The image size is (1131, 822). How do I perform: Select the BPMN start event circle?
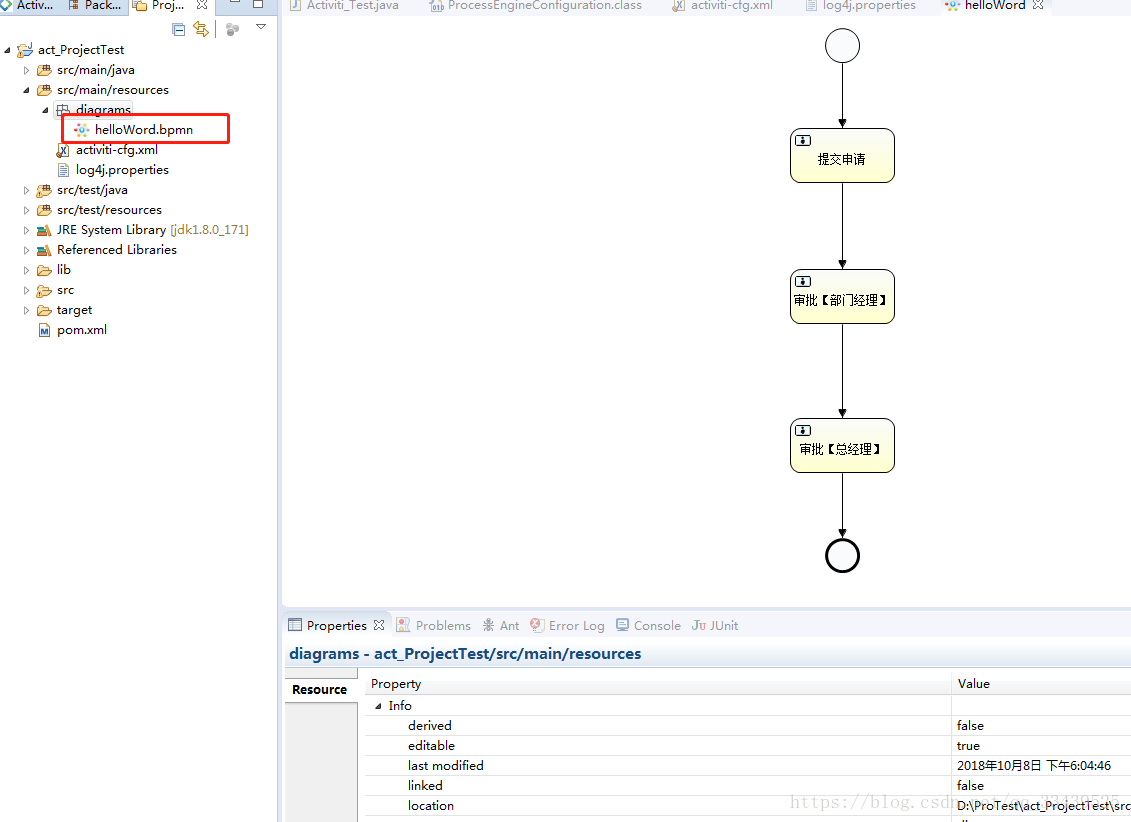click(x=842, y=46)
